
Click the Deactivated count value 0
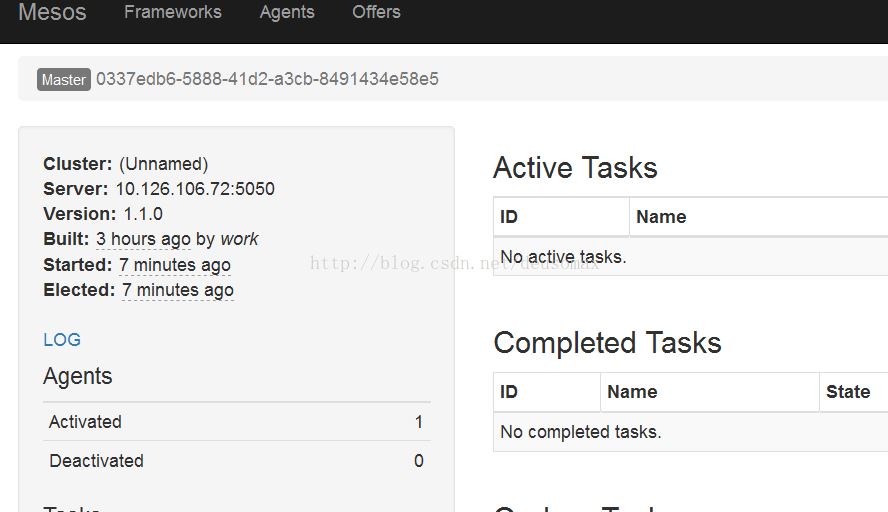pyautogui.click(x=419, y=461)
